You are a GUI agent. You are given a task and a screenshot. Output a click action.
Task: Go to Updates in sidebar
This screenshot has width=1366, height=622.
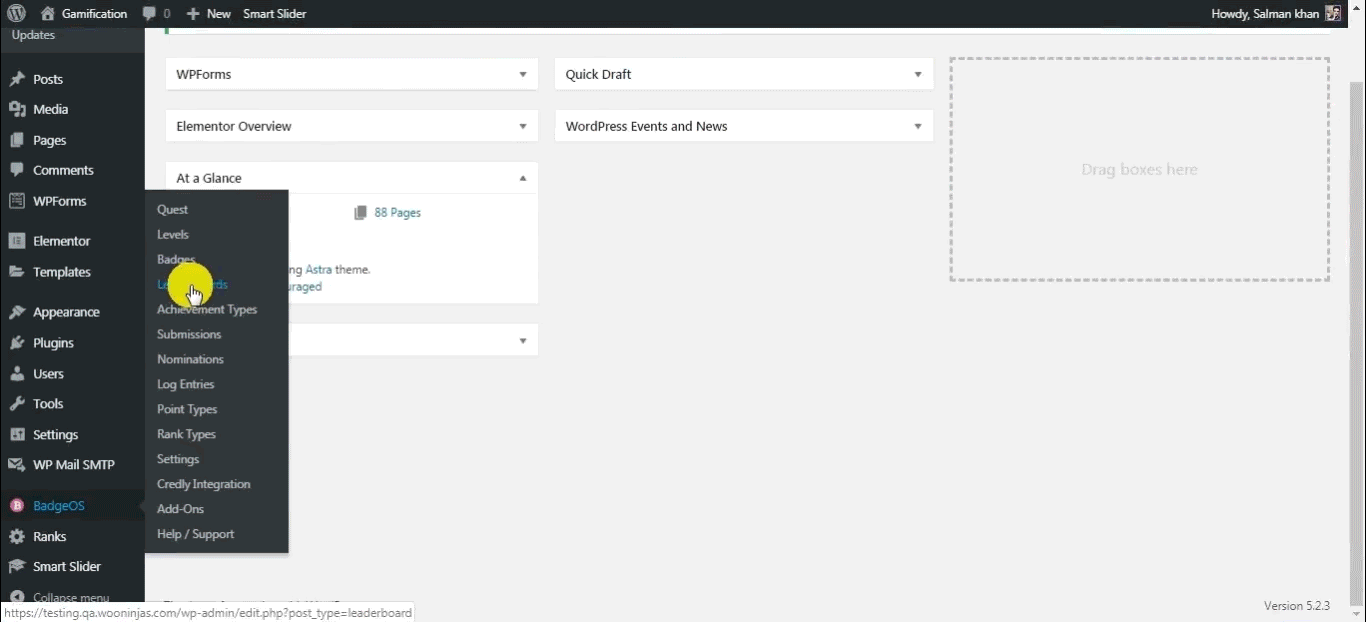coord(33,36)
